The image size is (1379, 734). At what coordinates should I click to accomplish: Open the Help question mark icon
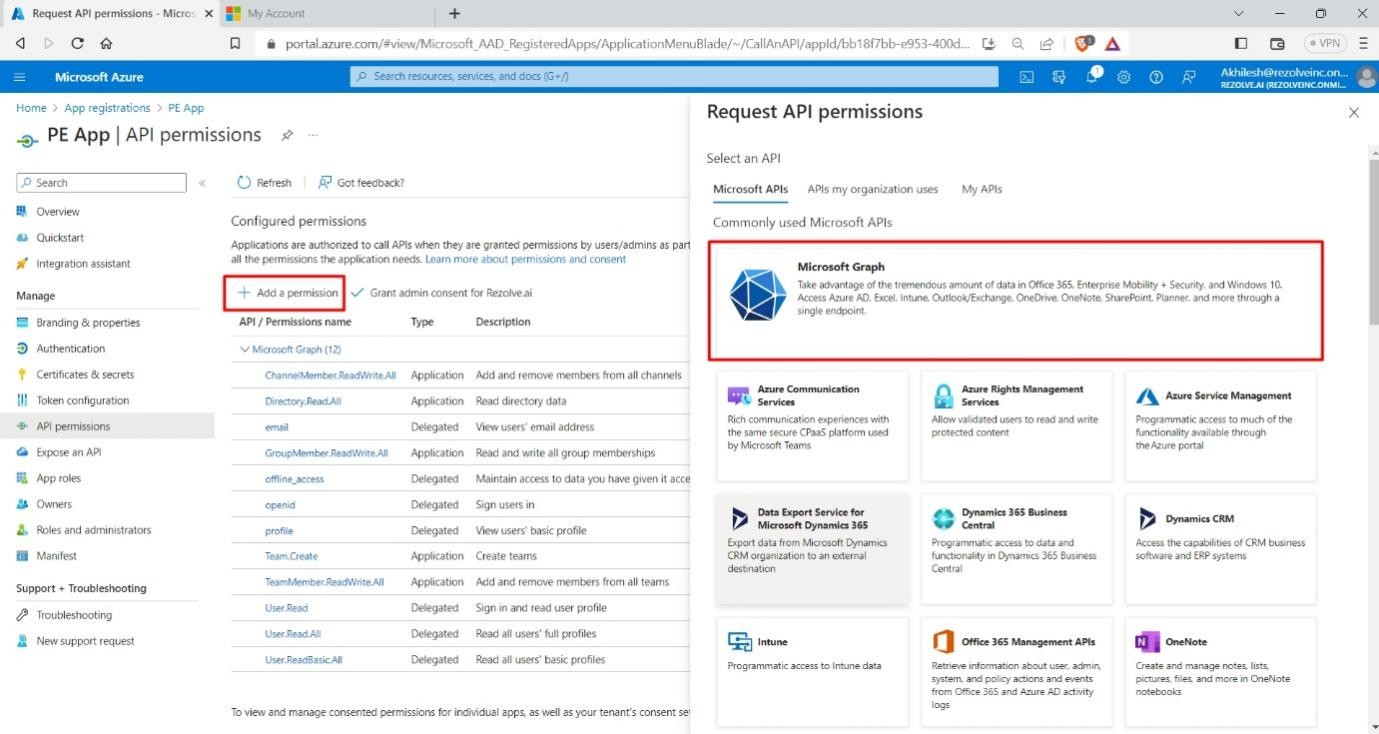pyautogui.click(x=1156, y=77)
